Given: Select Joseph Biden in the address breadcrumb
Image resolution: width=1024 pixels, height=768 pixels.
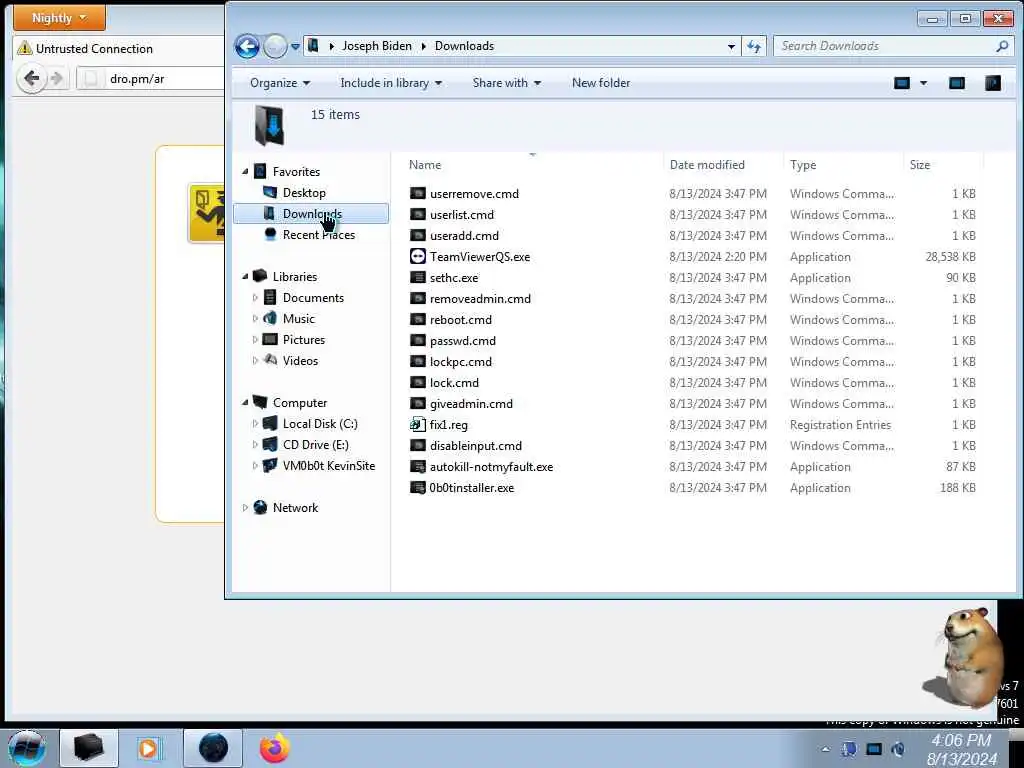Looking at the screenshot, I should (x=377, y=46).
